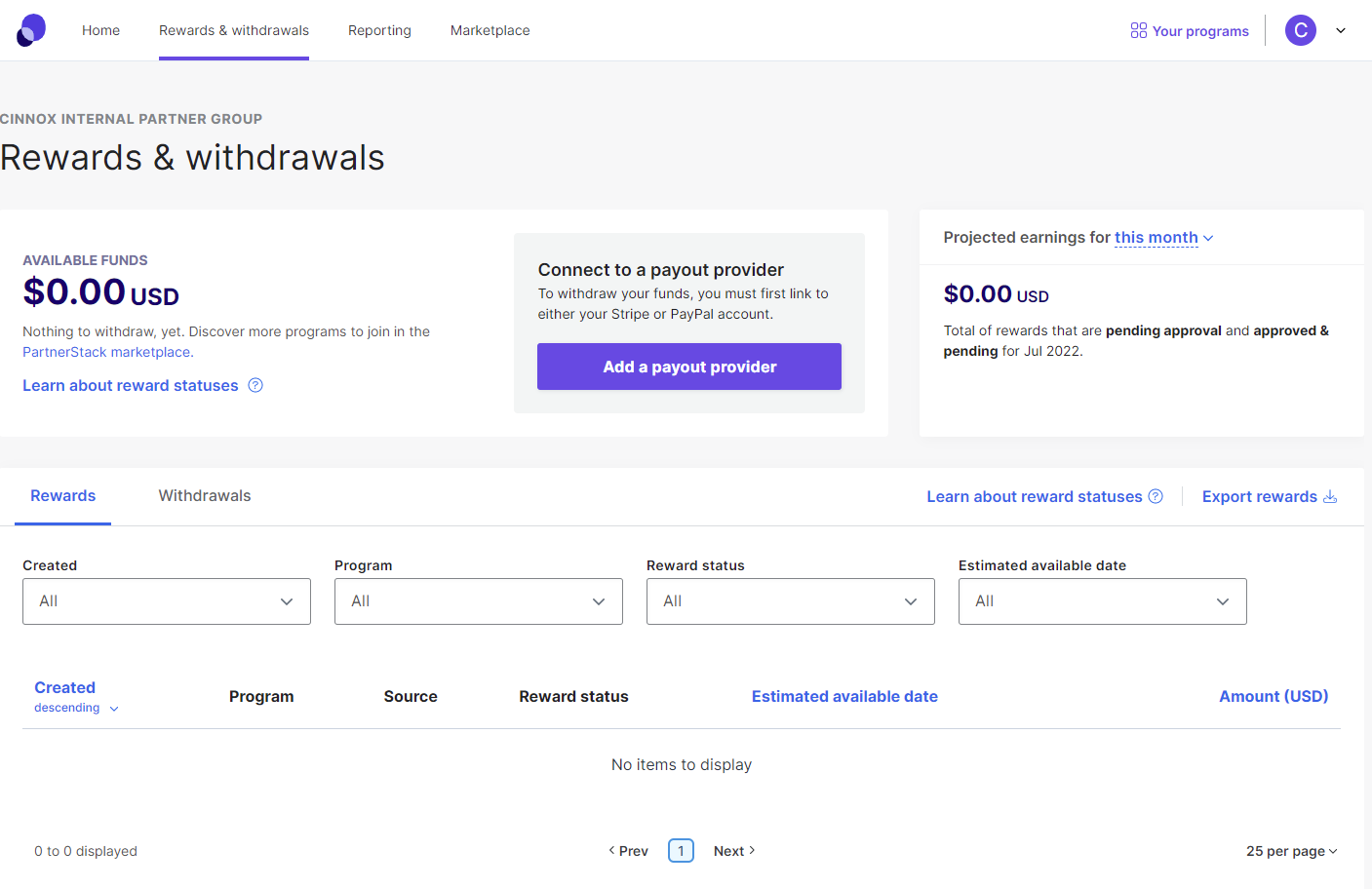Click question icon next to table reward statuses link

[x=1156, y=496]
